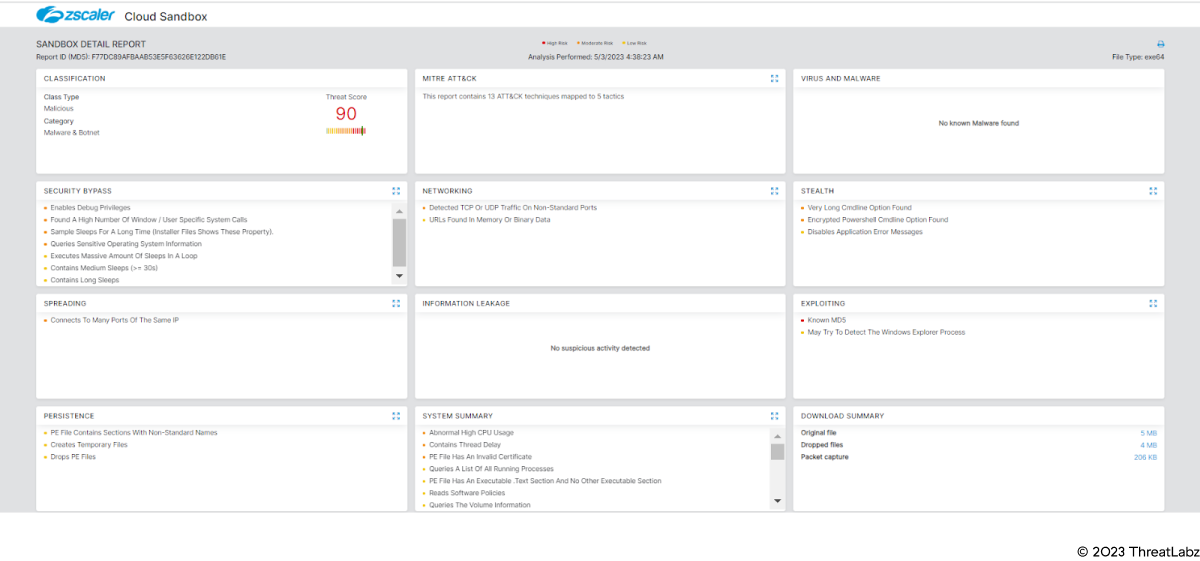The height and width of the screenshot is (561, 1200).
Task: Click the Security Bypass scrollbar thumb
Action: point(399,240)
